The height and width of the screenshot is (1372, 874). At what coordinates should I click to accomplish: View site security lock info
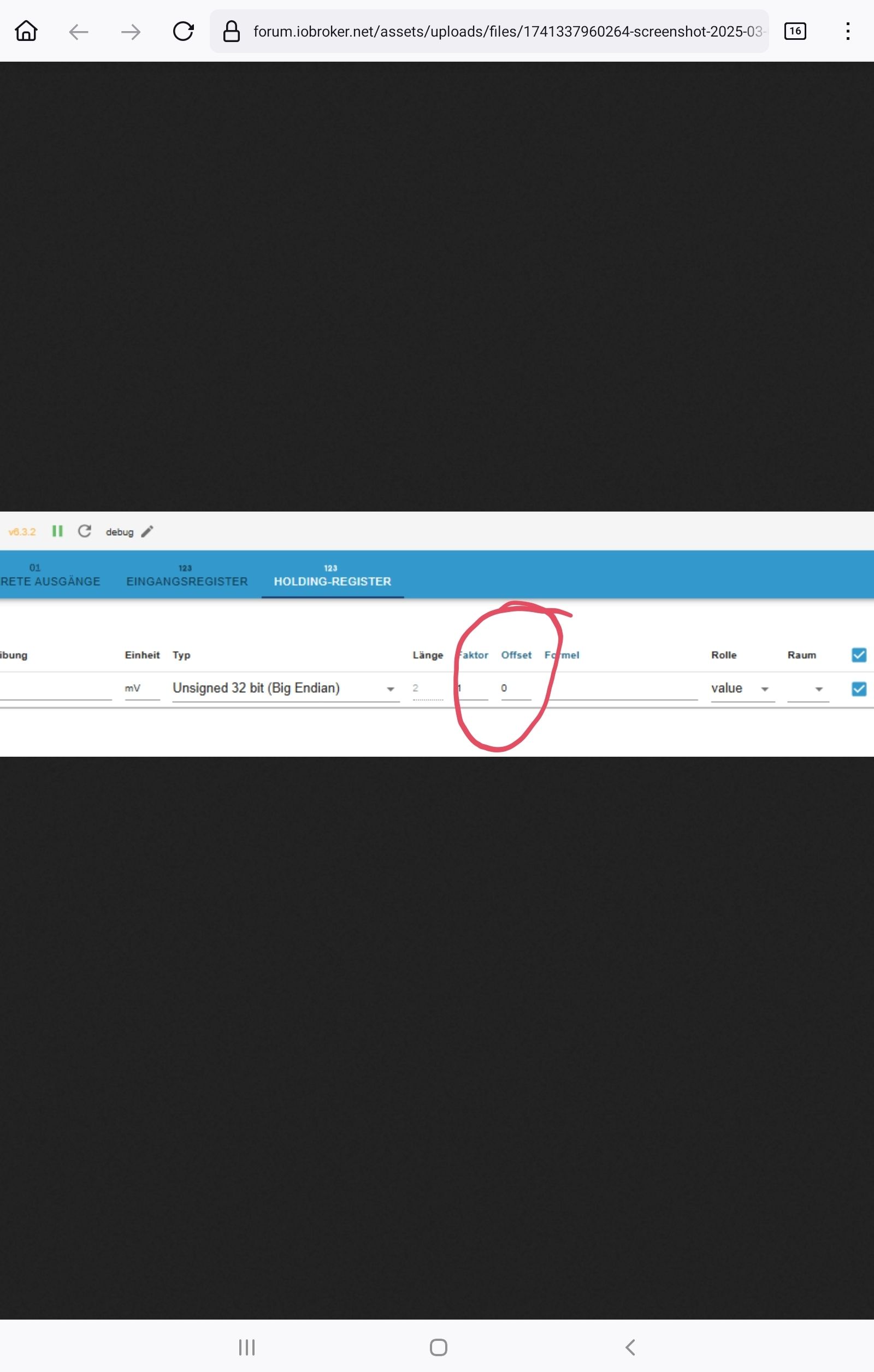[231, 31]
